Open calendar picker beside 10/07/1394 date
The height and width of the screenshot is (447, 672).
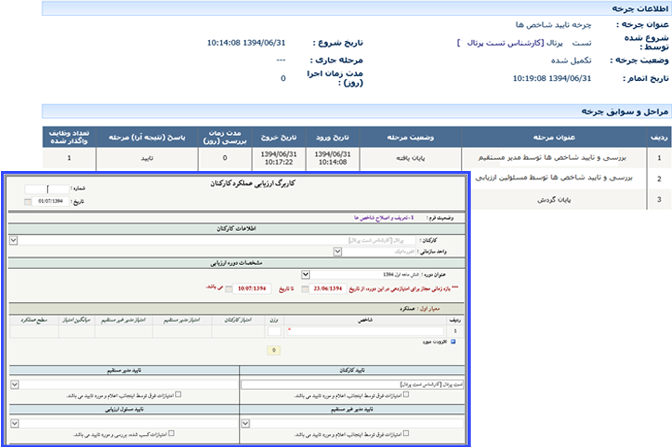[x=229, y=289]
